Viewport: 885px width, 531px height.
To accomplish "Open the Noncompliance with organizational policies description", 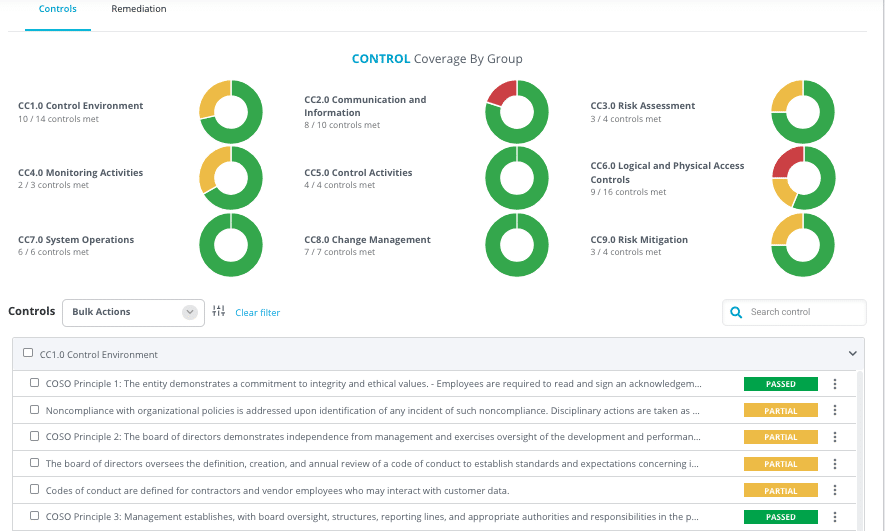I will pyautogui.click(x=373, y=411).
